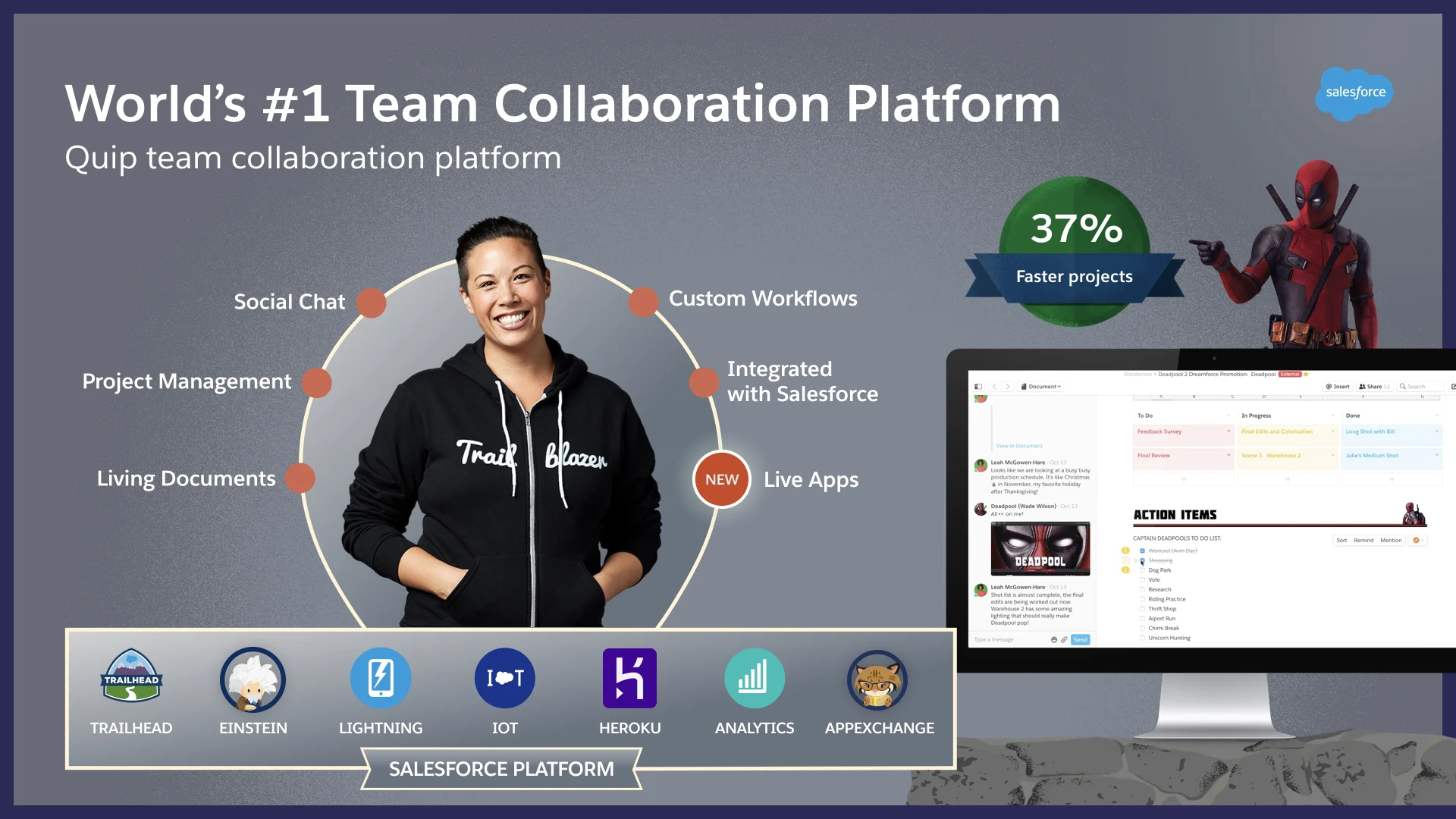The height and width of the screenshot is (819, 1456).
Task: Click the IoT circle icon
Action: tap(505, 678)
